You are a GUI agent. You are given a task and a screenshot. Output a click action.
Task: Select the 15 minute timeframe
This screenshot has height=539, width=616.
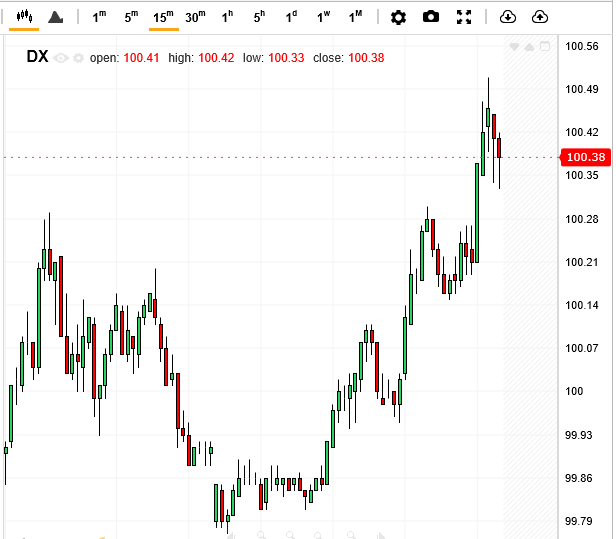163,17
